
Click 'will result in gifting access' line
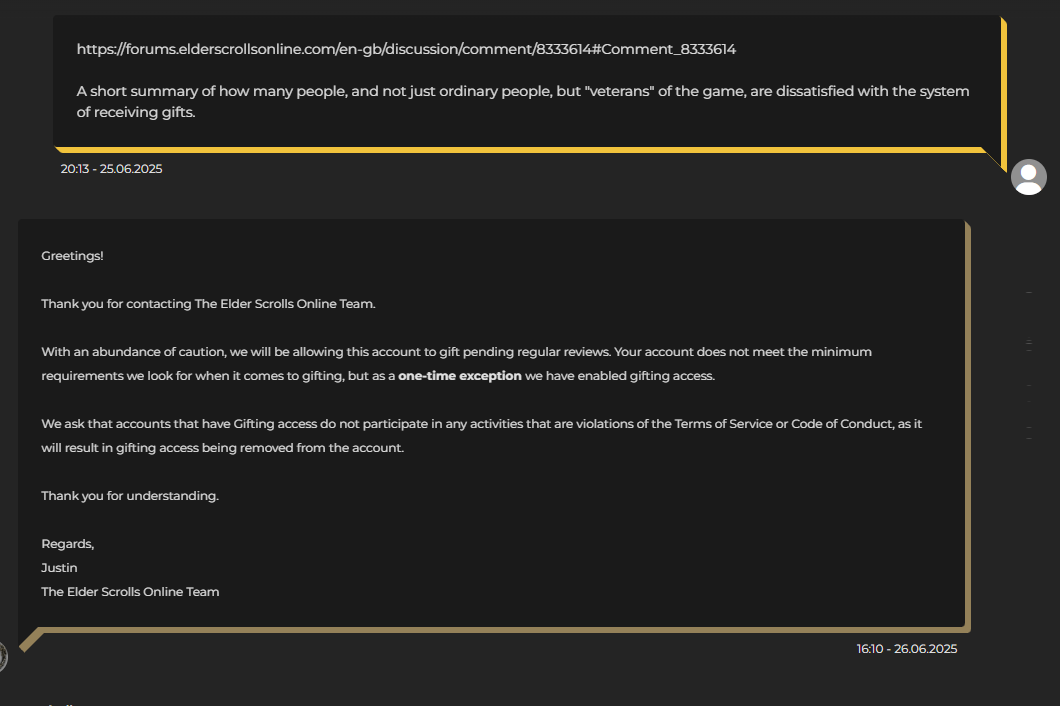[222, 448]
